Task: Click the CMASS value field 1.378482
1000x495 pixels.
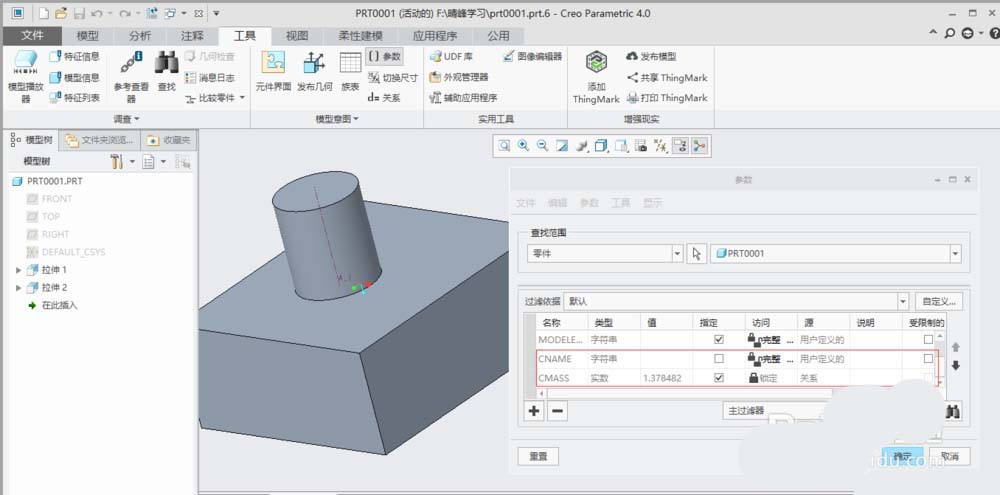Action: (x=666, y=378)
